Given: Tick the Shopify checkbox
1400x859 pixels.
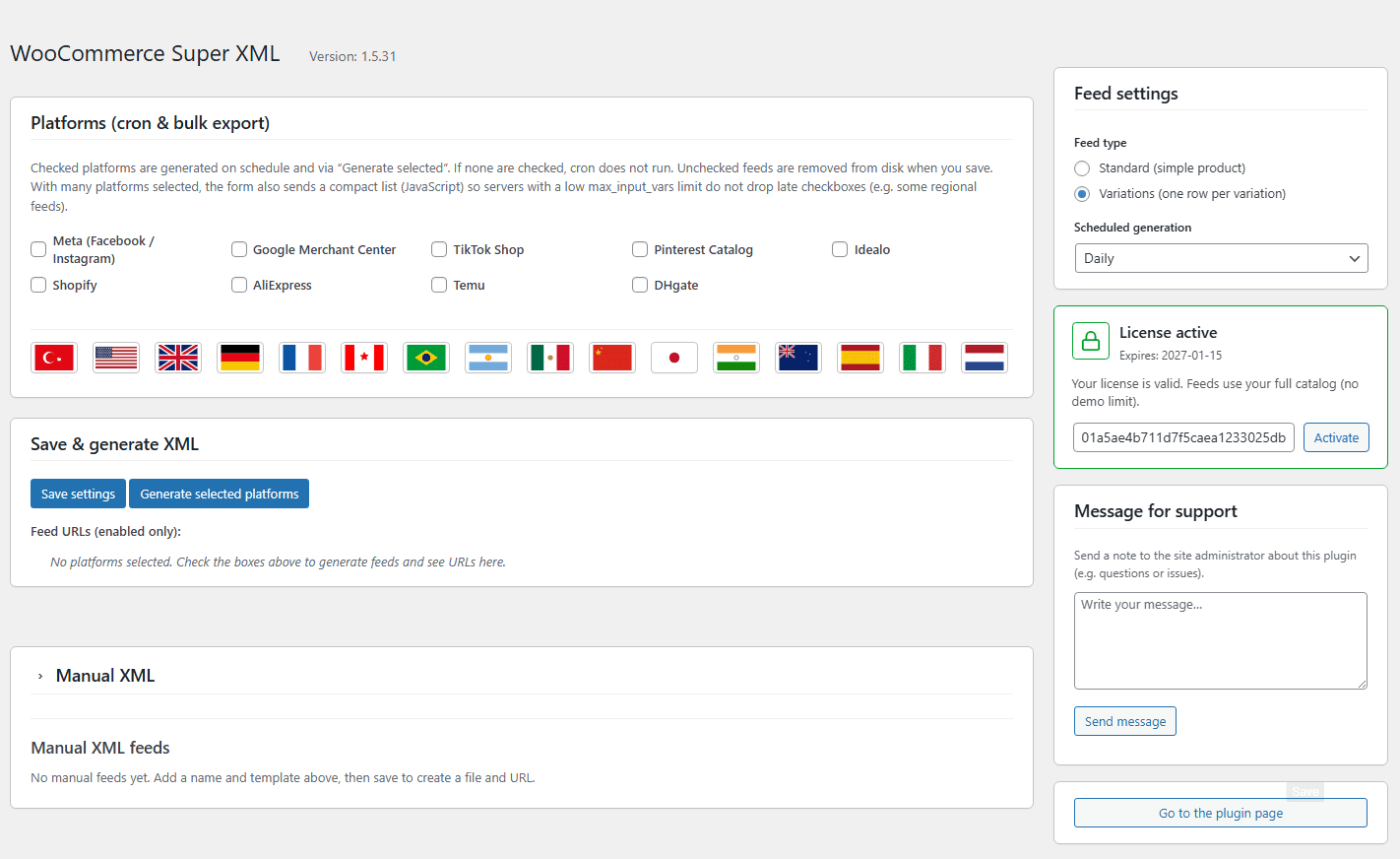Looking at the screenshot, I should 38,285.
